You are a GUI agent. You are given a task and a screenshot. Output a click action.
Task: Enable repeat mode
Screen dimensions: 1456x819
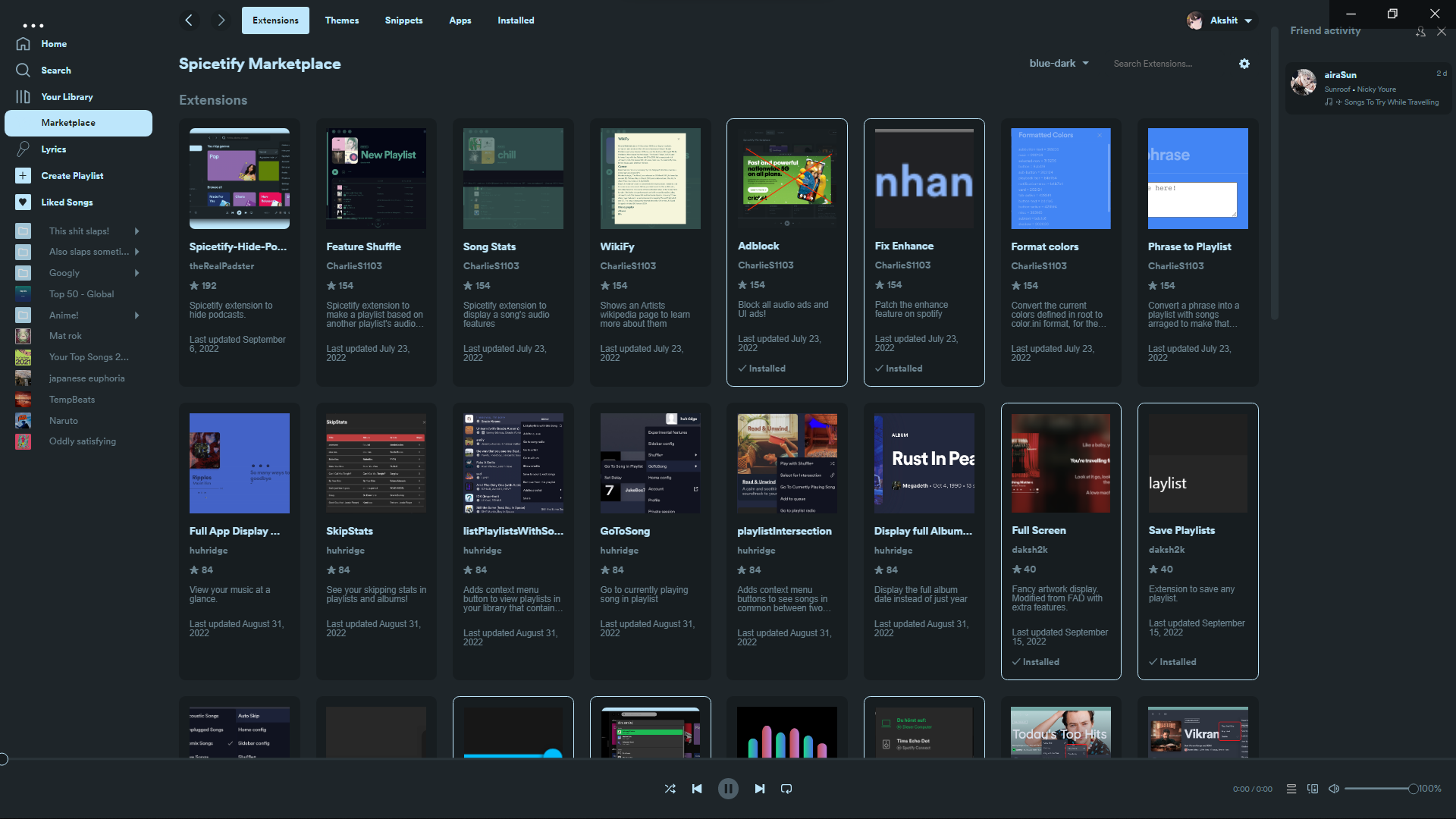[786, 789]
